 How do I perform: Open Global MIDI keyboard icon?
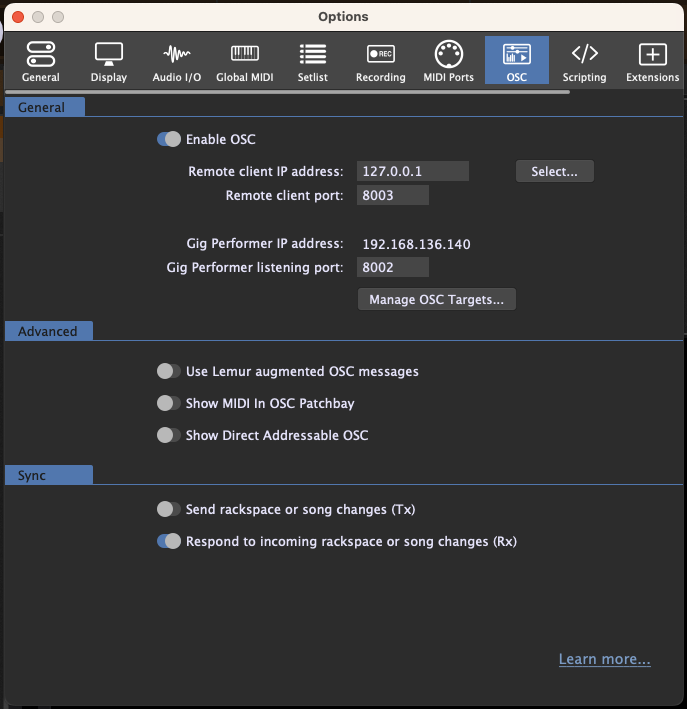[x=245, y=55]
